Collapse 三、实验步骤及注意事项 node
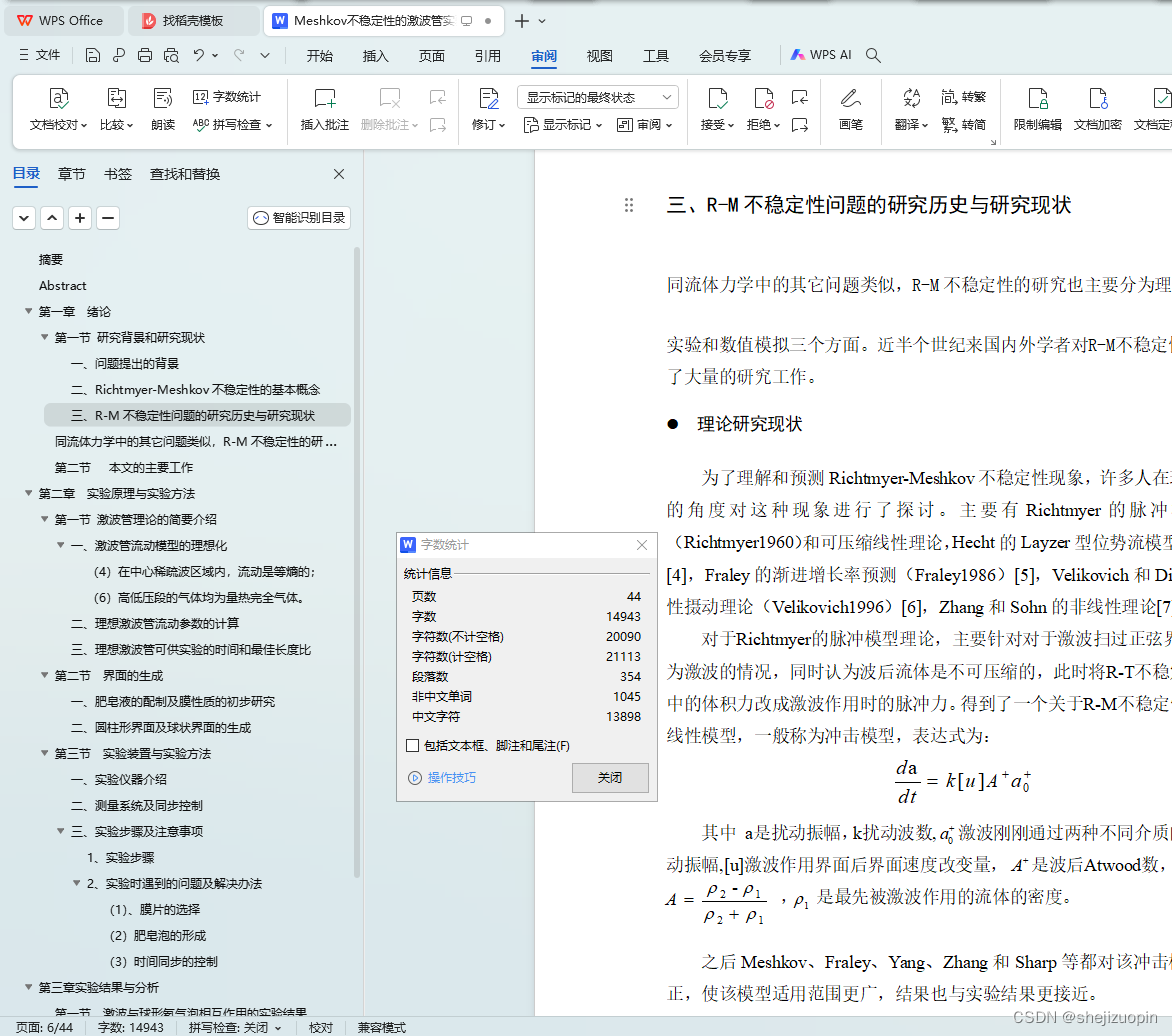The height and width of the screenshot is (1036, 1172). 61,831
